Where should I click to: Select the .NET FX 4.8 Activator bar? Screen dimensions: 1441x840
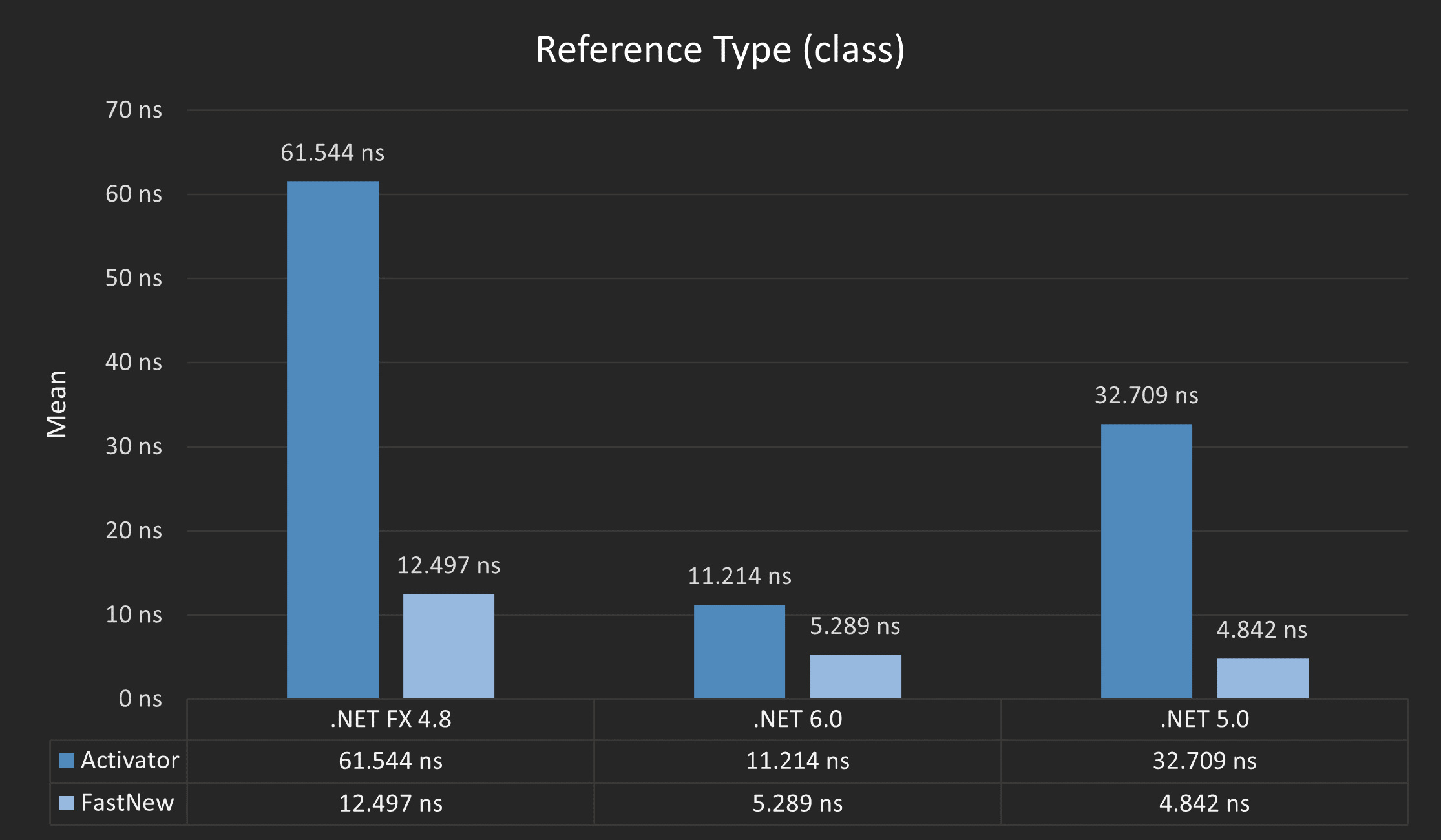click(332, 439)
